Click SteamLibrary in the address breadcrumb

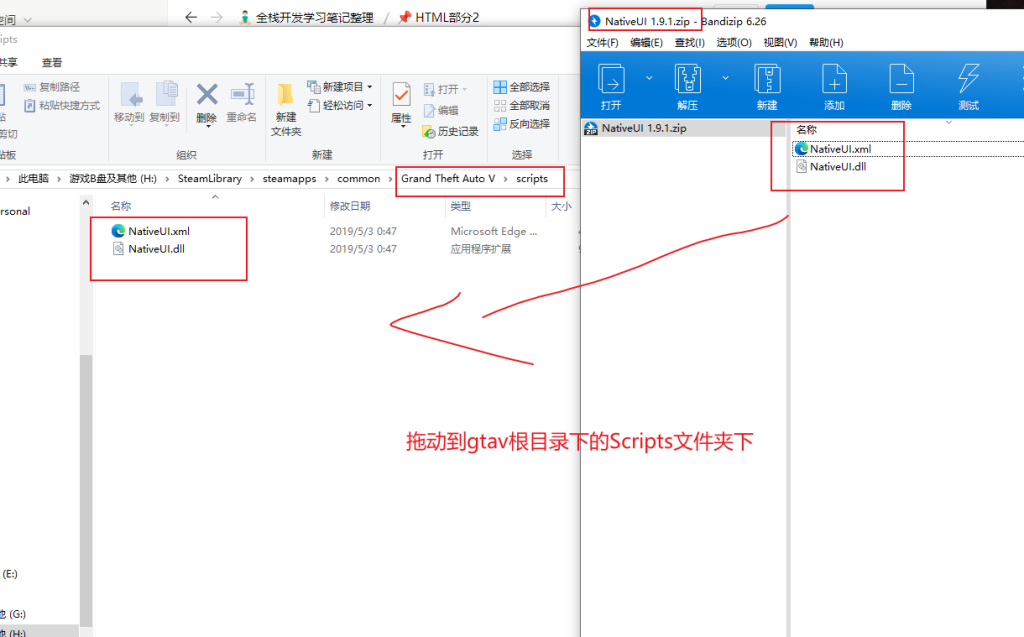[210, 178]
